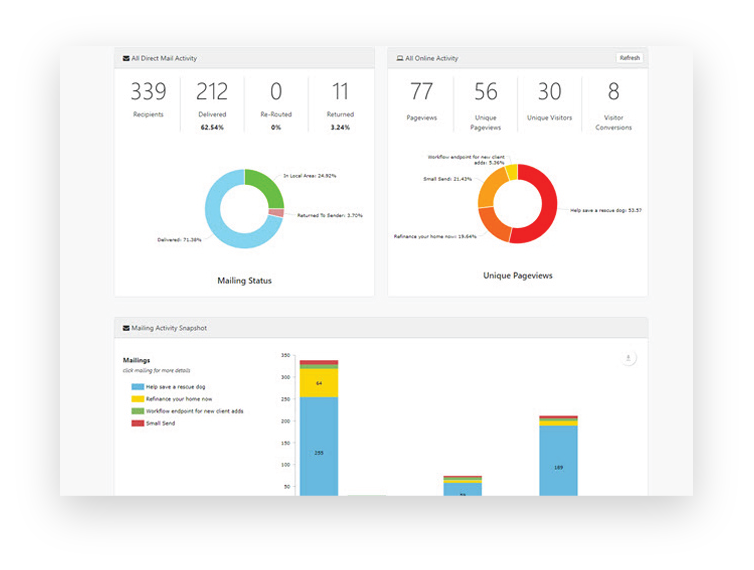
Task: Click the 77 Pageviews count
Action: (422, 91)
